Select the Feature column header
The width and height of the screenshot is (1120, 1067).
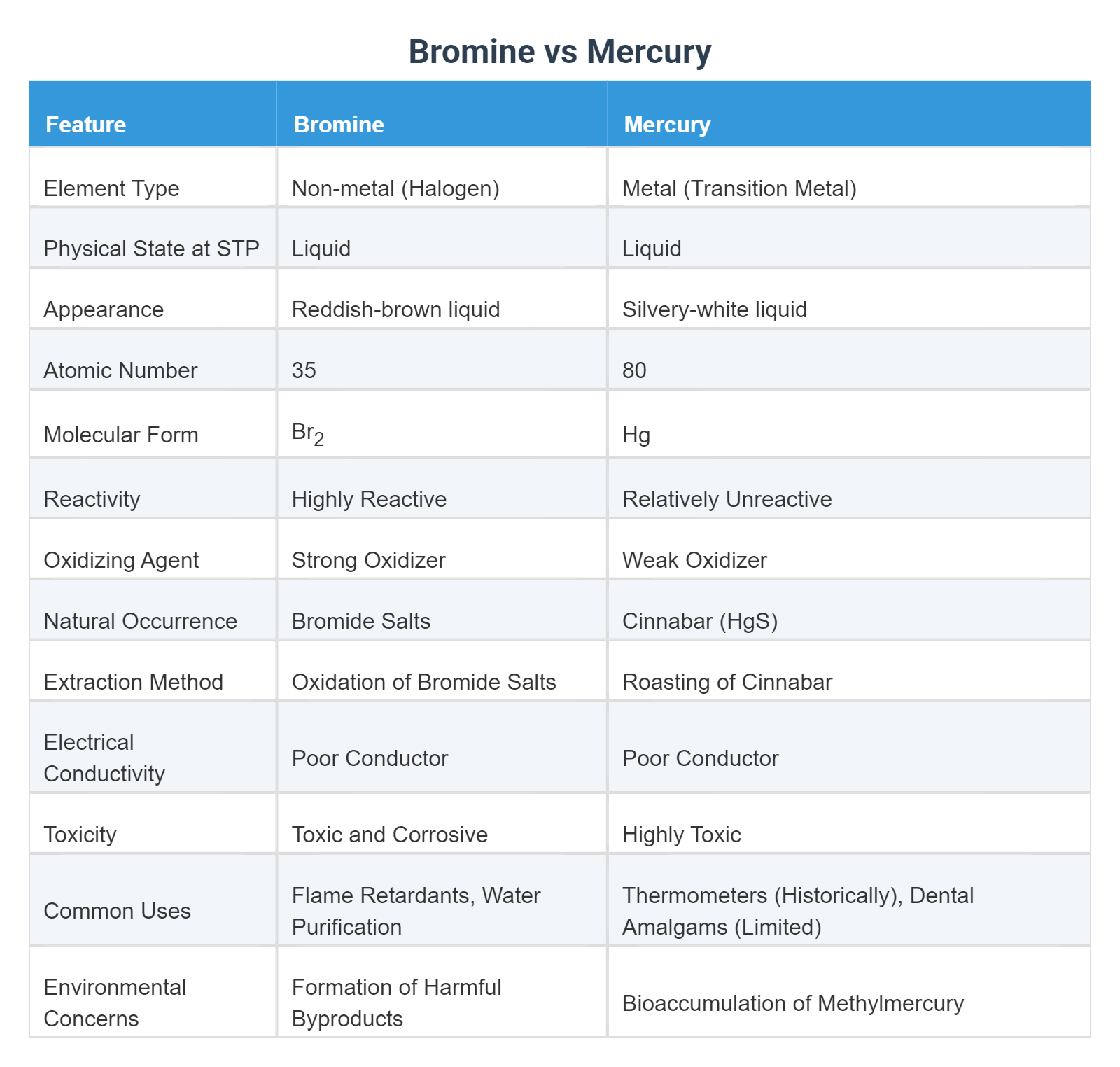[x=153, y=113]
